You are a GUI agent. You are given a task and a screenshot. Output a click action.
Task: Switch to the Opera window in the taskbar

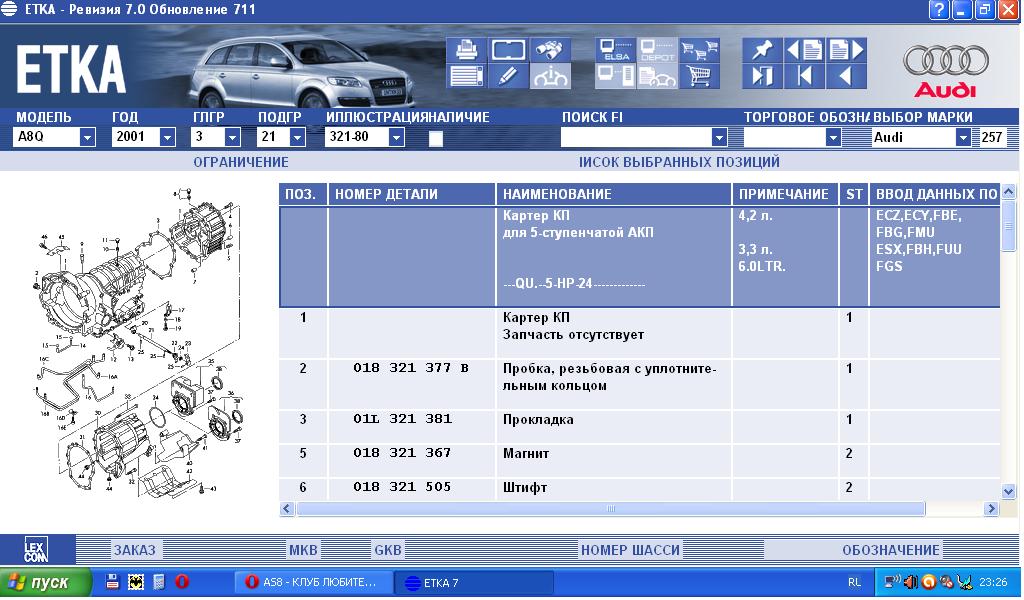[311, 583]
